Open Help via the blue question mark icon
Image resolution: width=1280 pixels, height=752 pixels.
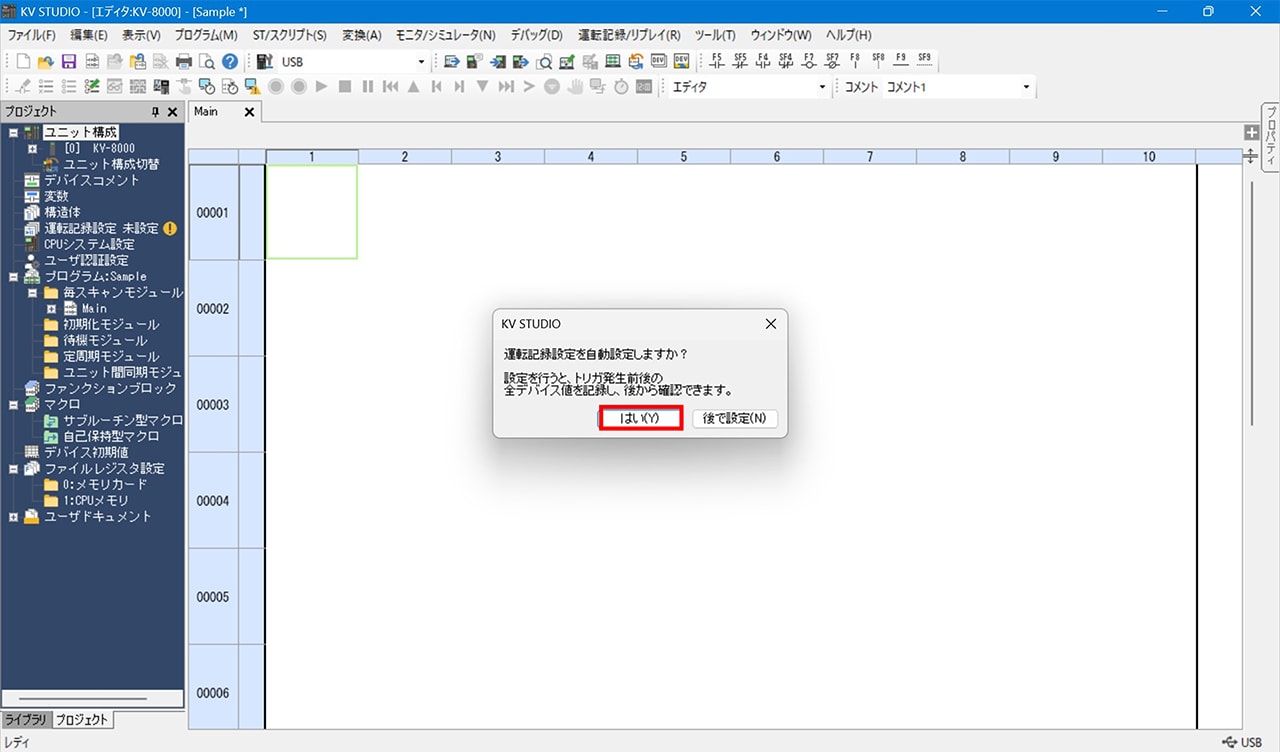(x=230, y=62)
